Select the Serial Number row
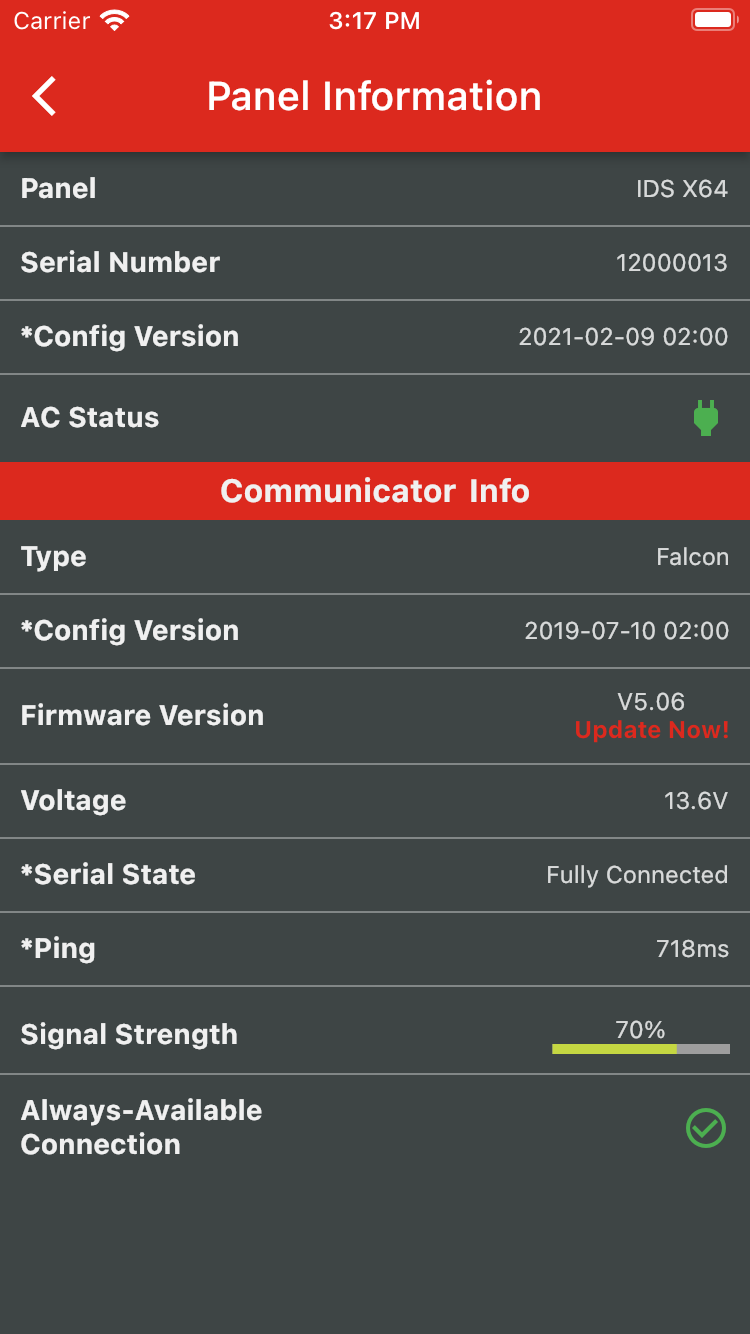The height and width of the screenshot is (1334, 750). point(375,263)
